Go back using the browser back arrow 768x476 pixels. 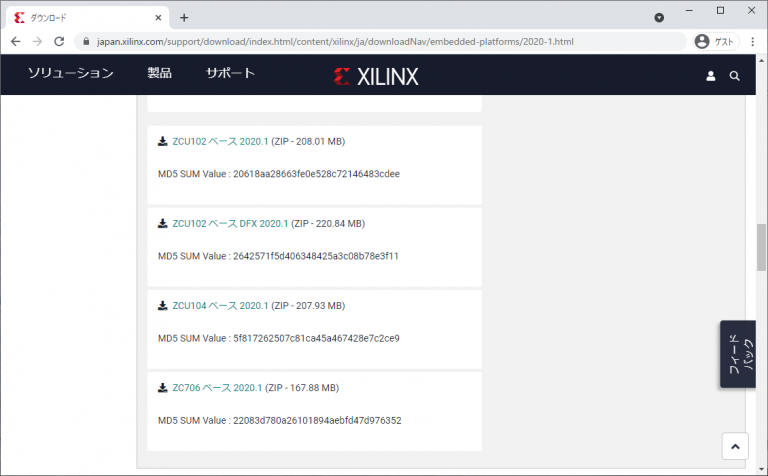[15, 42]
